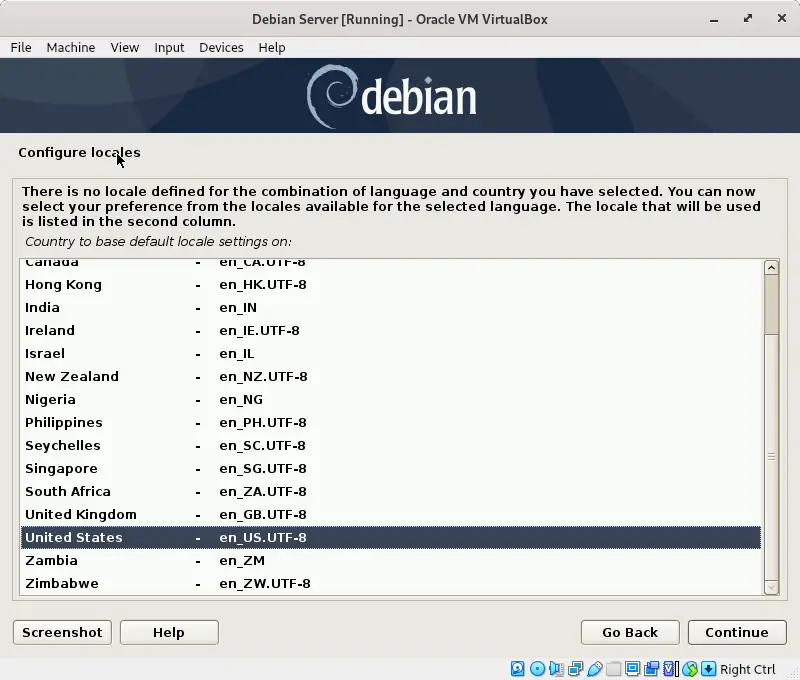The image size is (800, 680).
Task: Click the locale list scrollbar down arrow
Action: coord(771,588)
